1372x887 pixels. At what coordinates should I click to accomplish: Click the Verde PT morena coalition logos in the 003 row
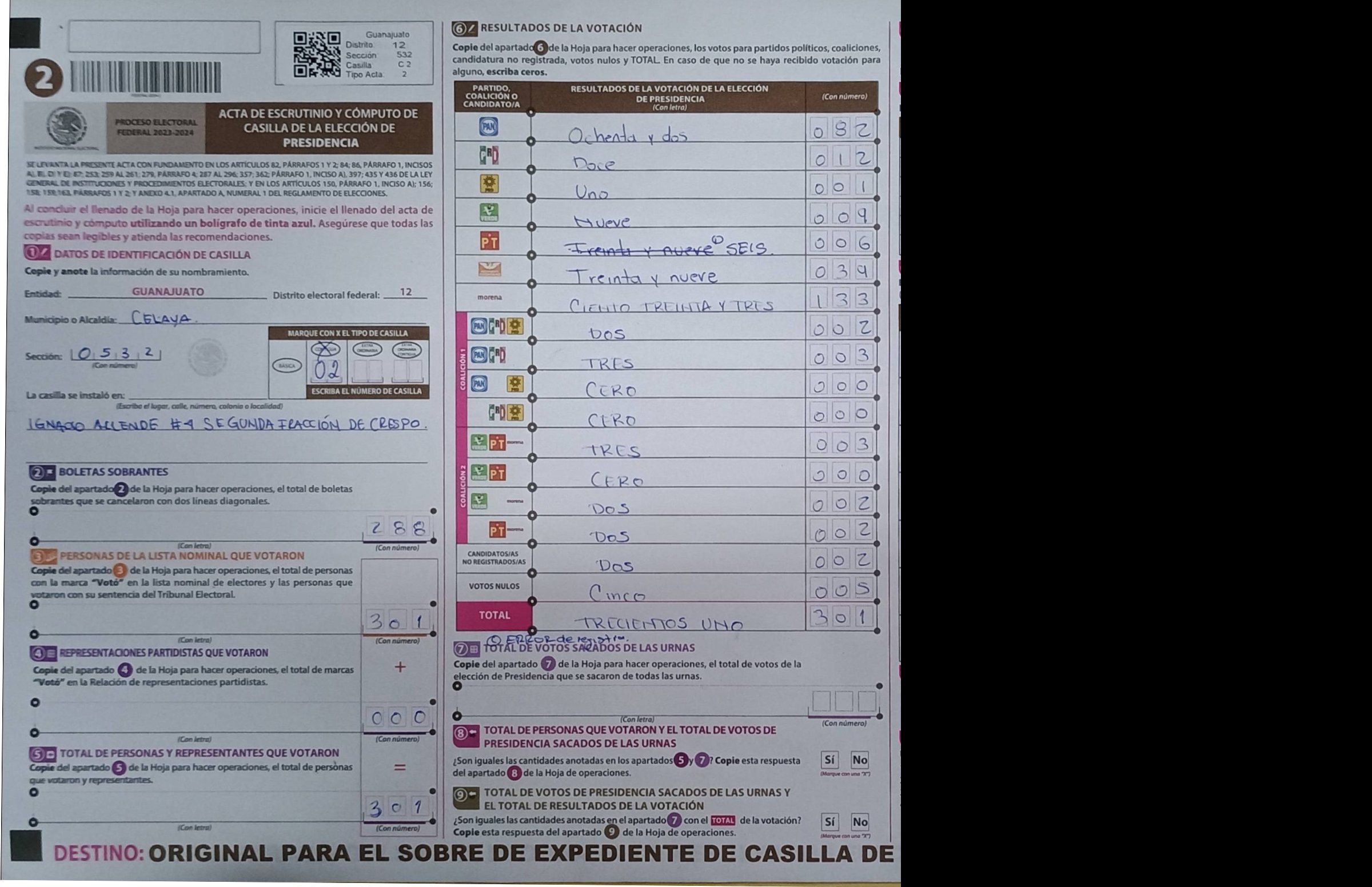click(x=498, y=443)
